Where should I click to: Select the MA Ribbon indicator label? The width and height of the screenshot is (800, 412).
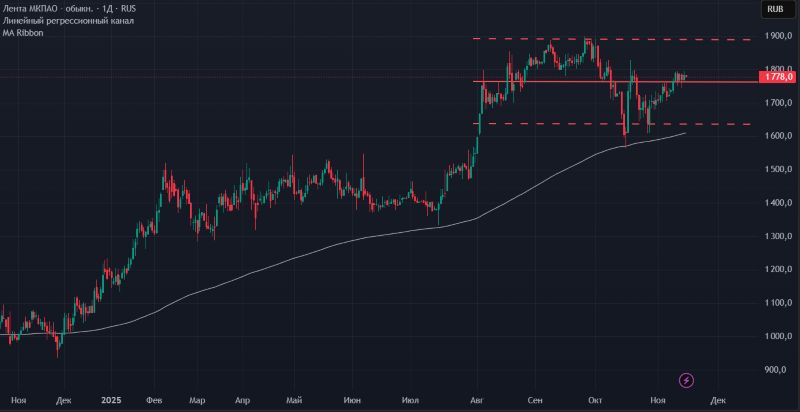(x=22, y=32)
